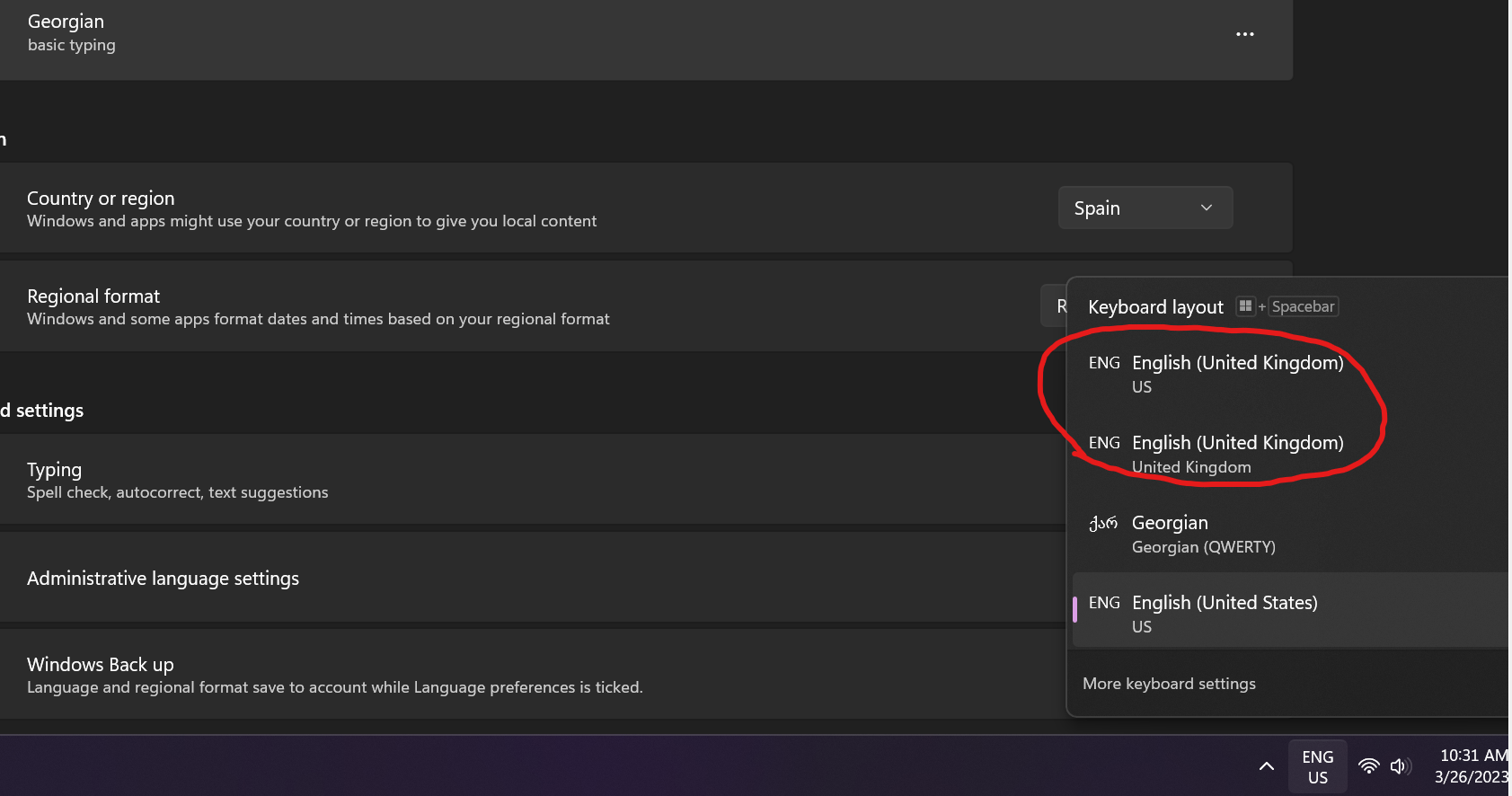Select English (United Kingdom) United Kingdom layout
This screenshot has height=796, width=1512.
1236,454
